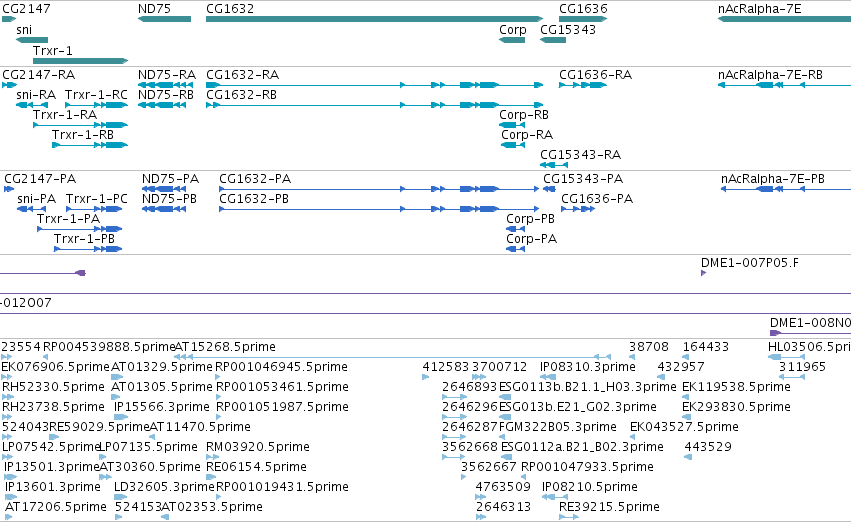
Task: Select the ESG0113b.B21.1_H03.3prime EST
Action: click(x=588, y=387)
